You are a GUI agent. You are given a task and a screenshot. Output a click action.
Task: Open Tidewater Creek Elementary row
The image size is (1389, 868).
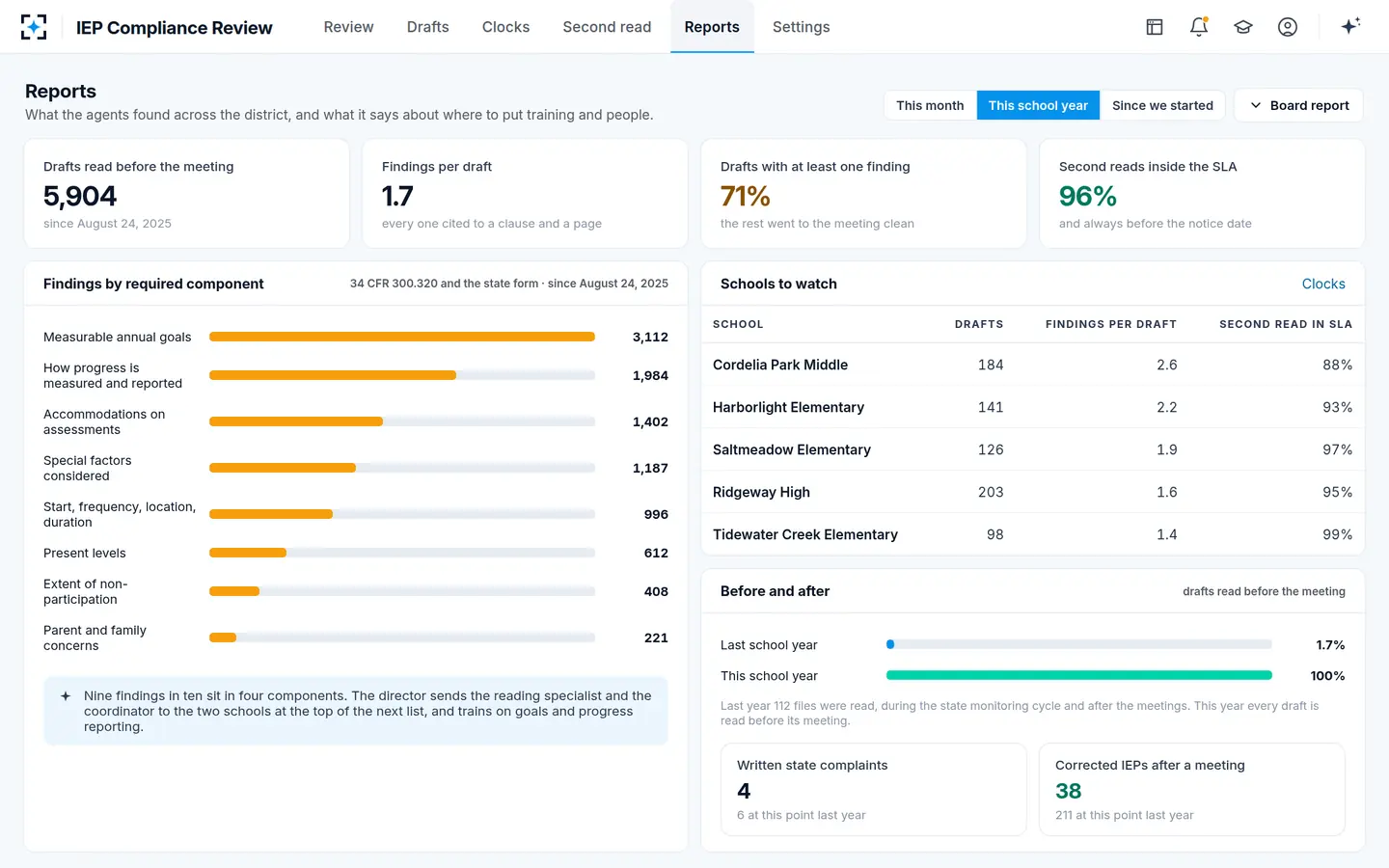click(x=1032, y=534)
